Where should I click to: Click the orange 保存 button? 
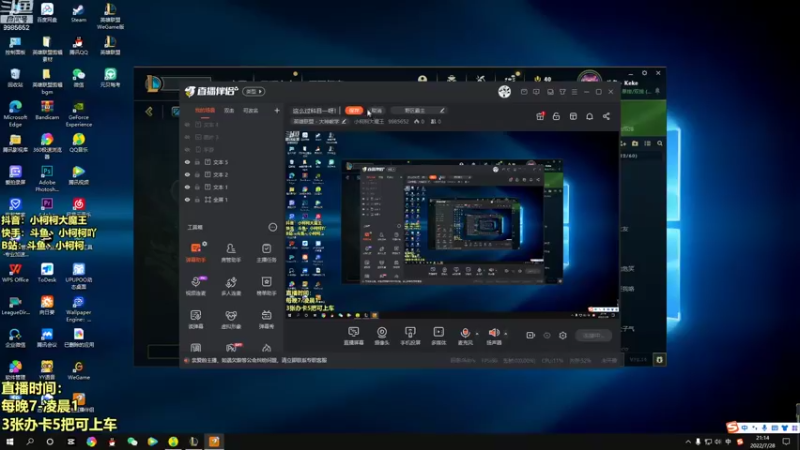354,110
